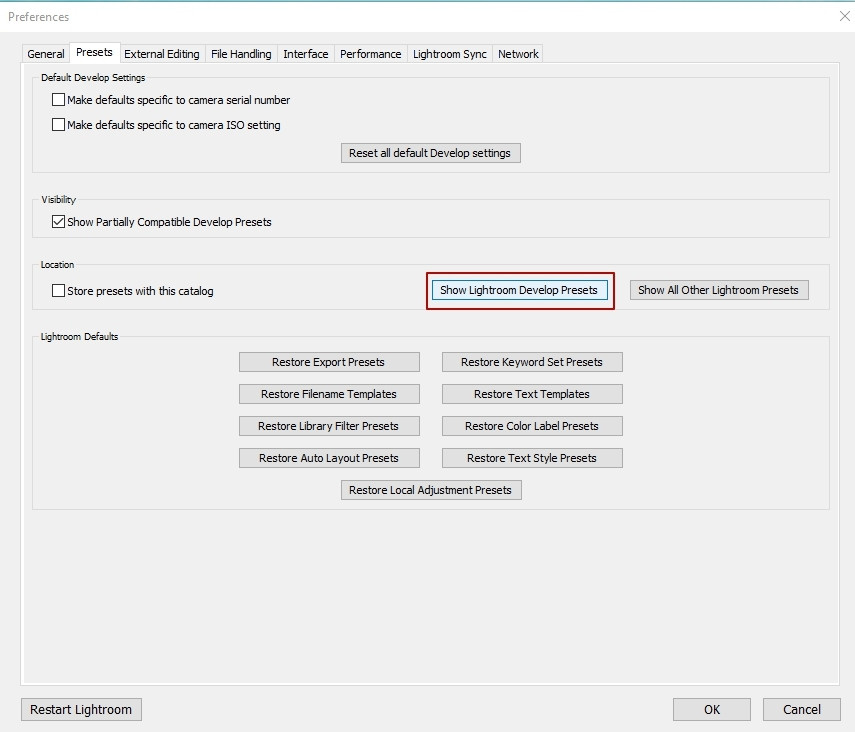Viewport: 855px width, 732px height.
Task: Select the Presets tab
Action: pos(96,52)
